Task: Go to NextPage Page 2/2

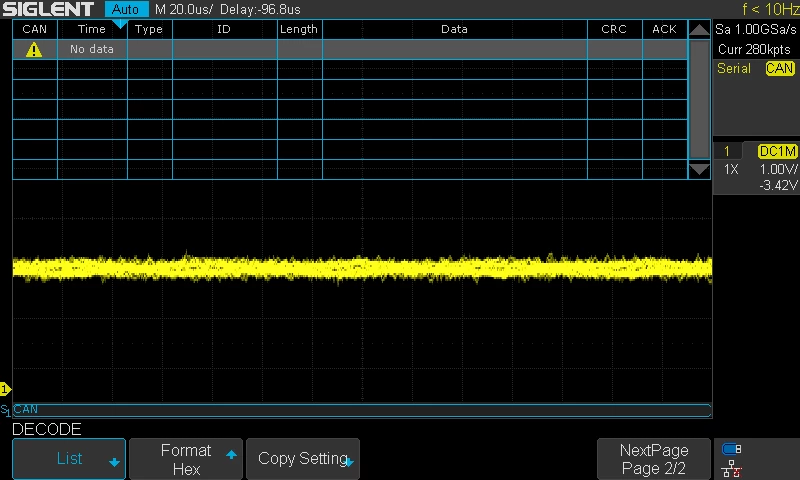Action: click(654, 459)
